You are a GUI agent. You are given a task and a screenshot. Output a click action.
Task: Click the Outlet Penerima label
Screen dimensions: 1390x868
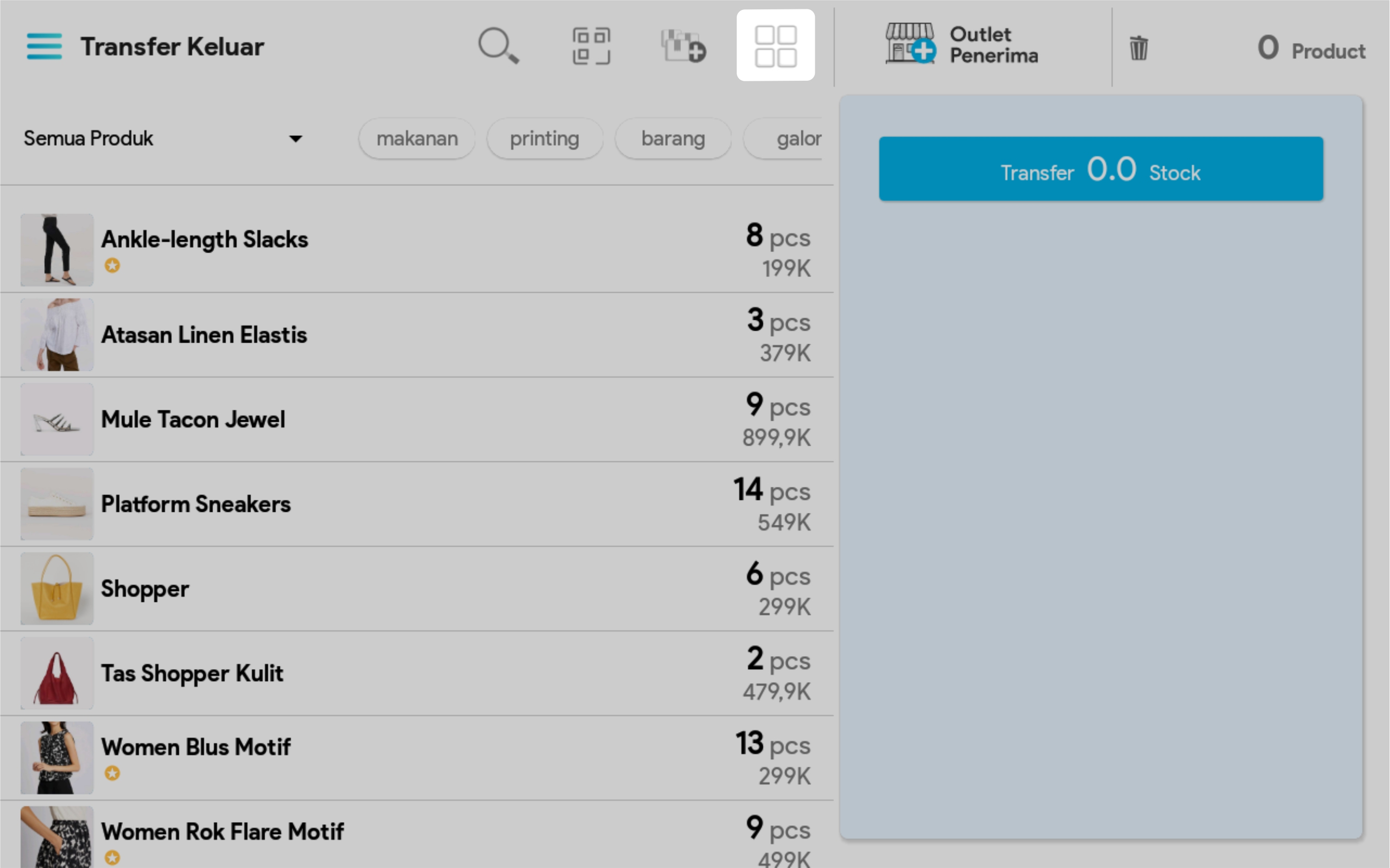point(994,45)
